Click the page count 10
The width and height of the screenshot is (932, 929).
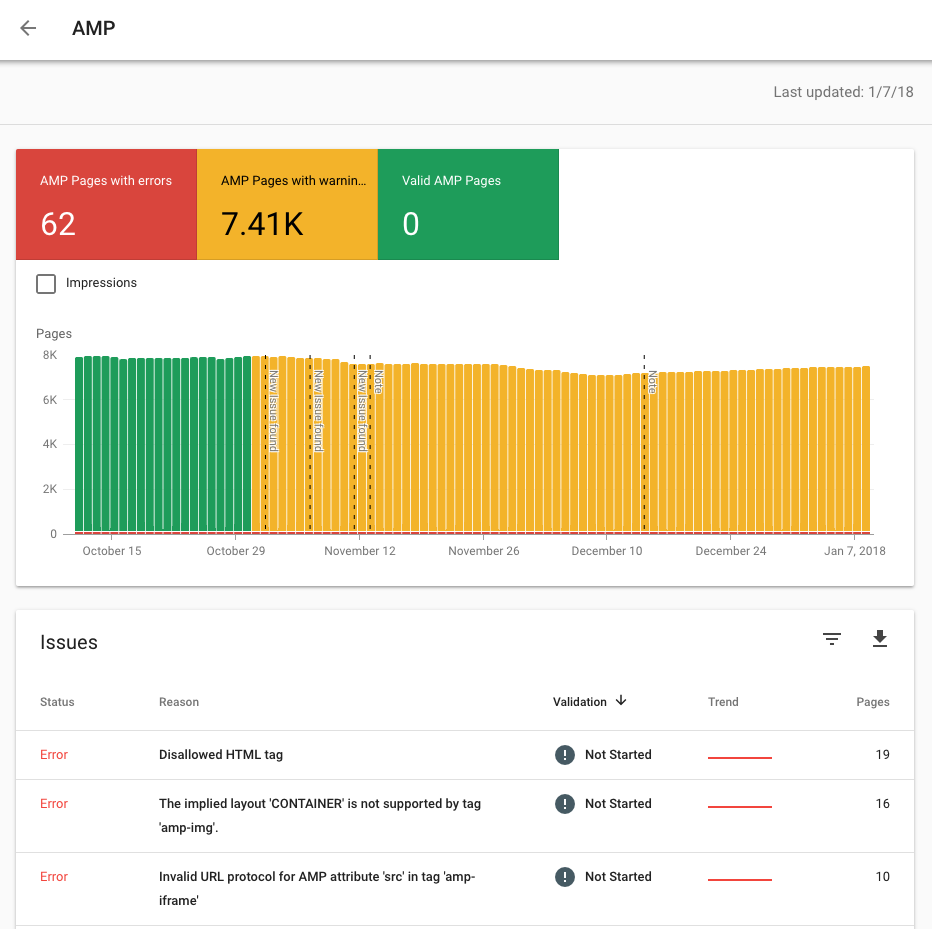tap(882, 877)
